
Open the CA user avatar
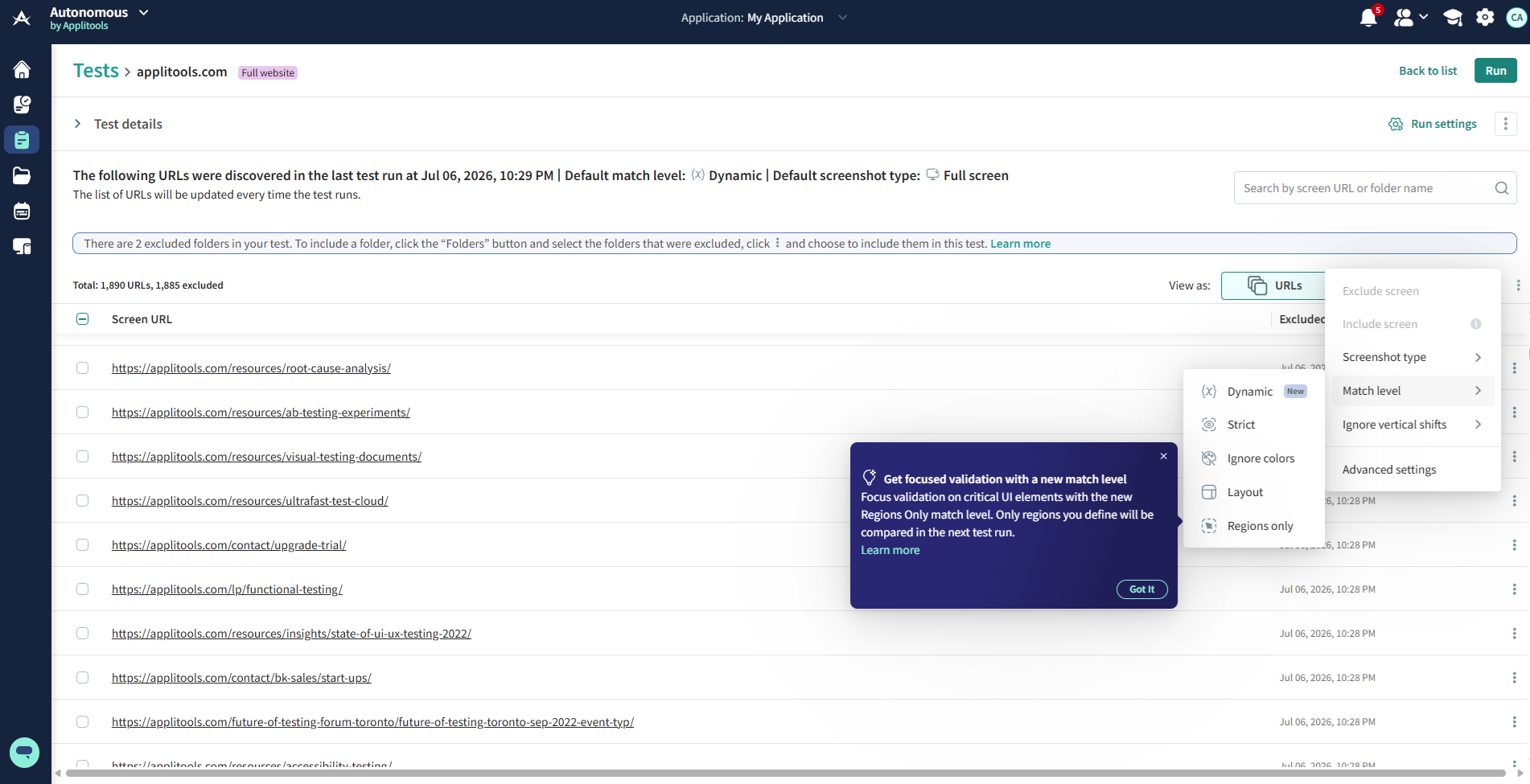click(1516, 18)
